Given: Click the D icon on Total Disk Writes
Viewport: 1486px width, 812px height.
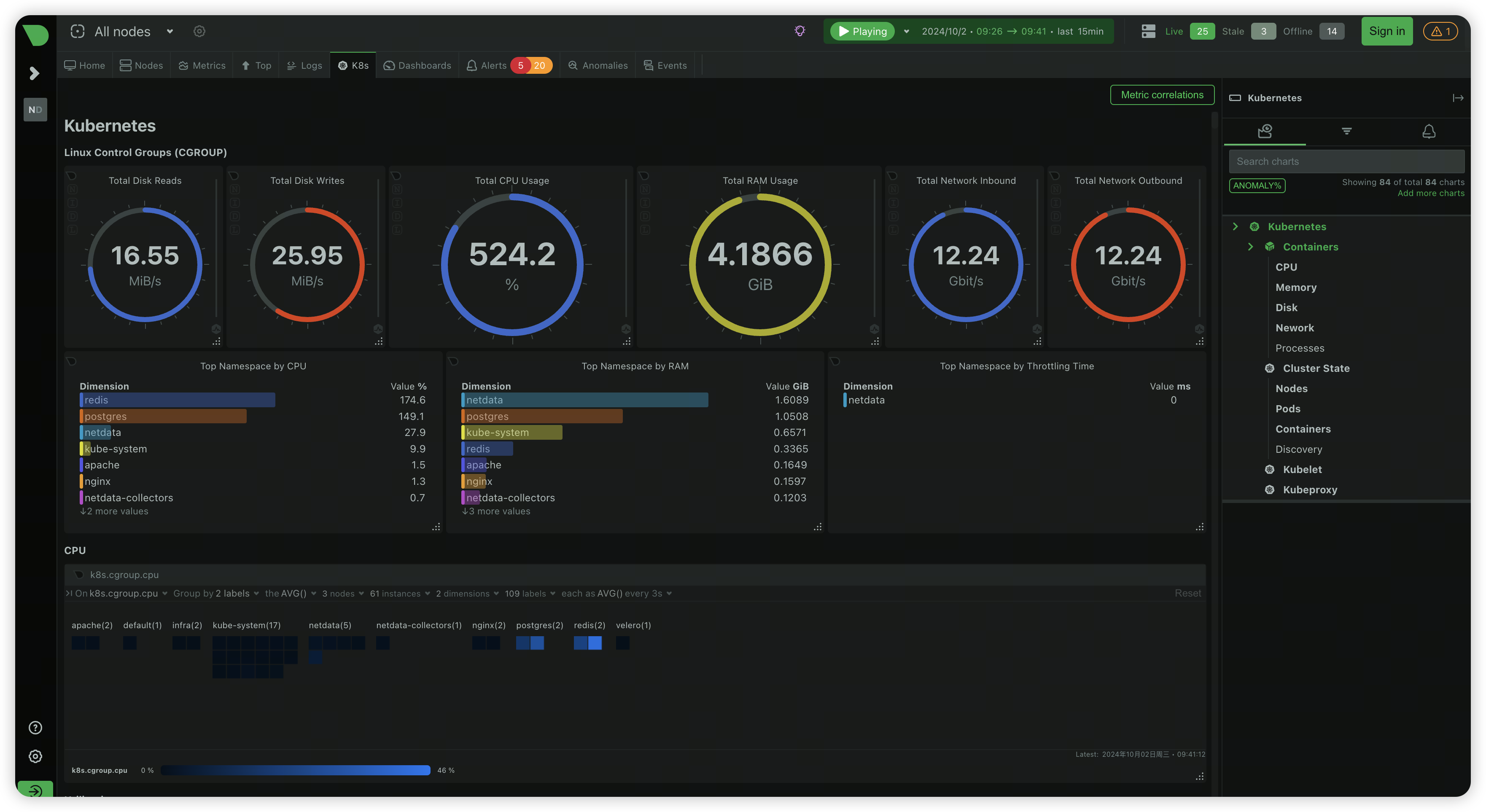Looking at the screenshot, I should [x=235, y=216].
